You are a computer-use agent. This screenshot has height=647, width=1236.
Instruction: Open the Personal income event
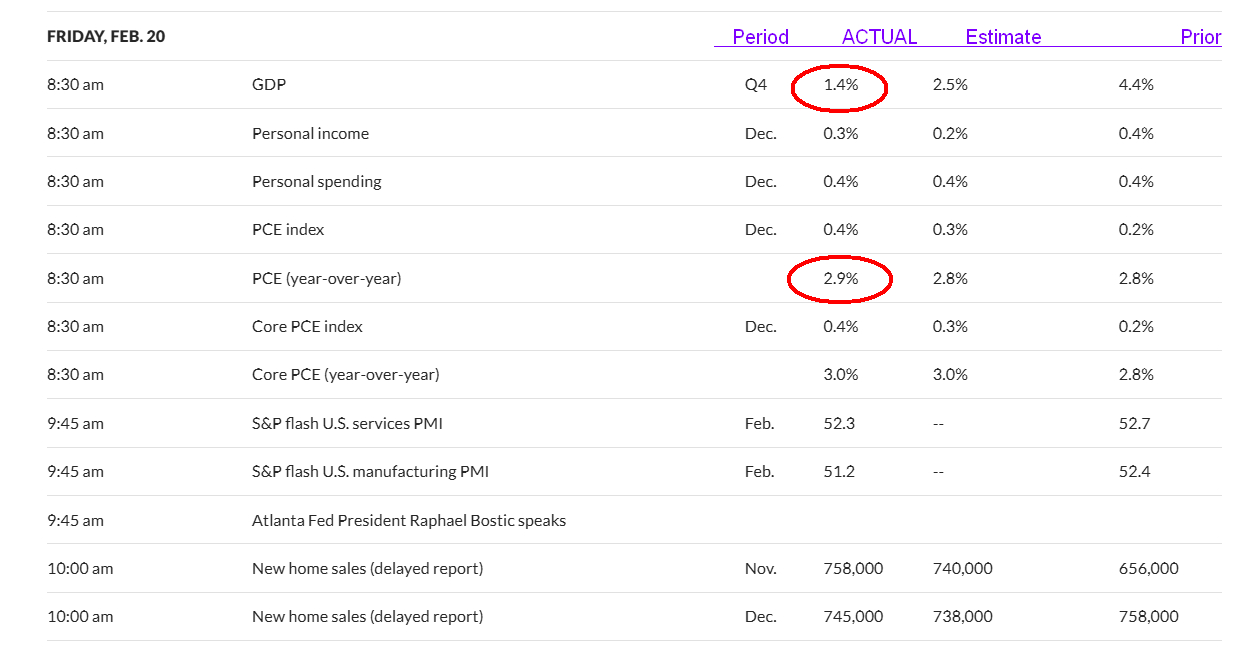[x=310, y=134]
